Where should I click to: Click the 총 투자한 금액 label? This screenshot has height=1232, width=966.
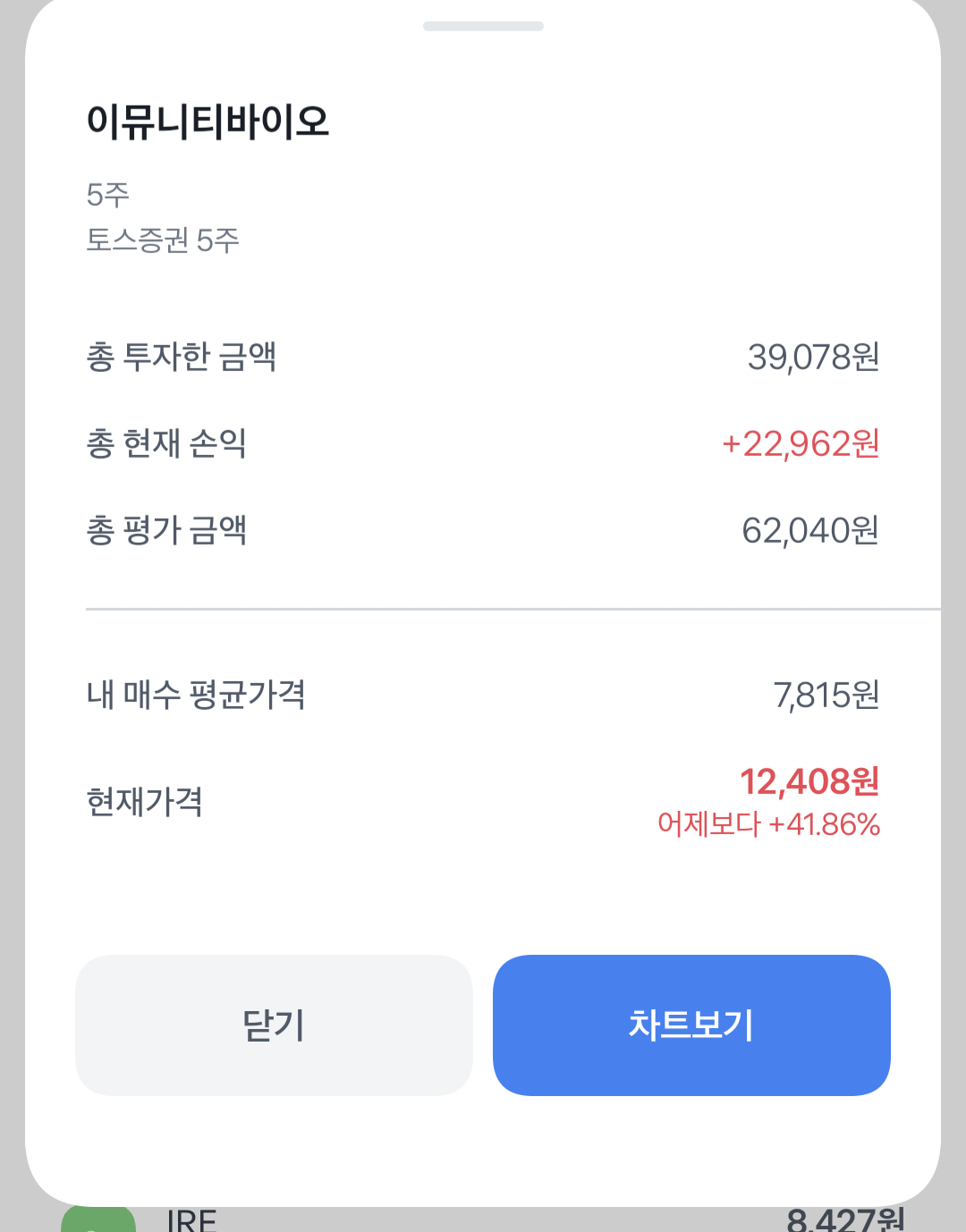[182, 357]
